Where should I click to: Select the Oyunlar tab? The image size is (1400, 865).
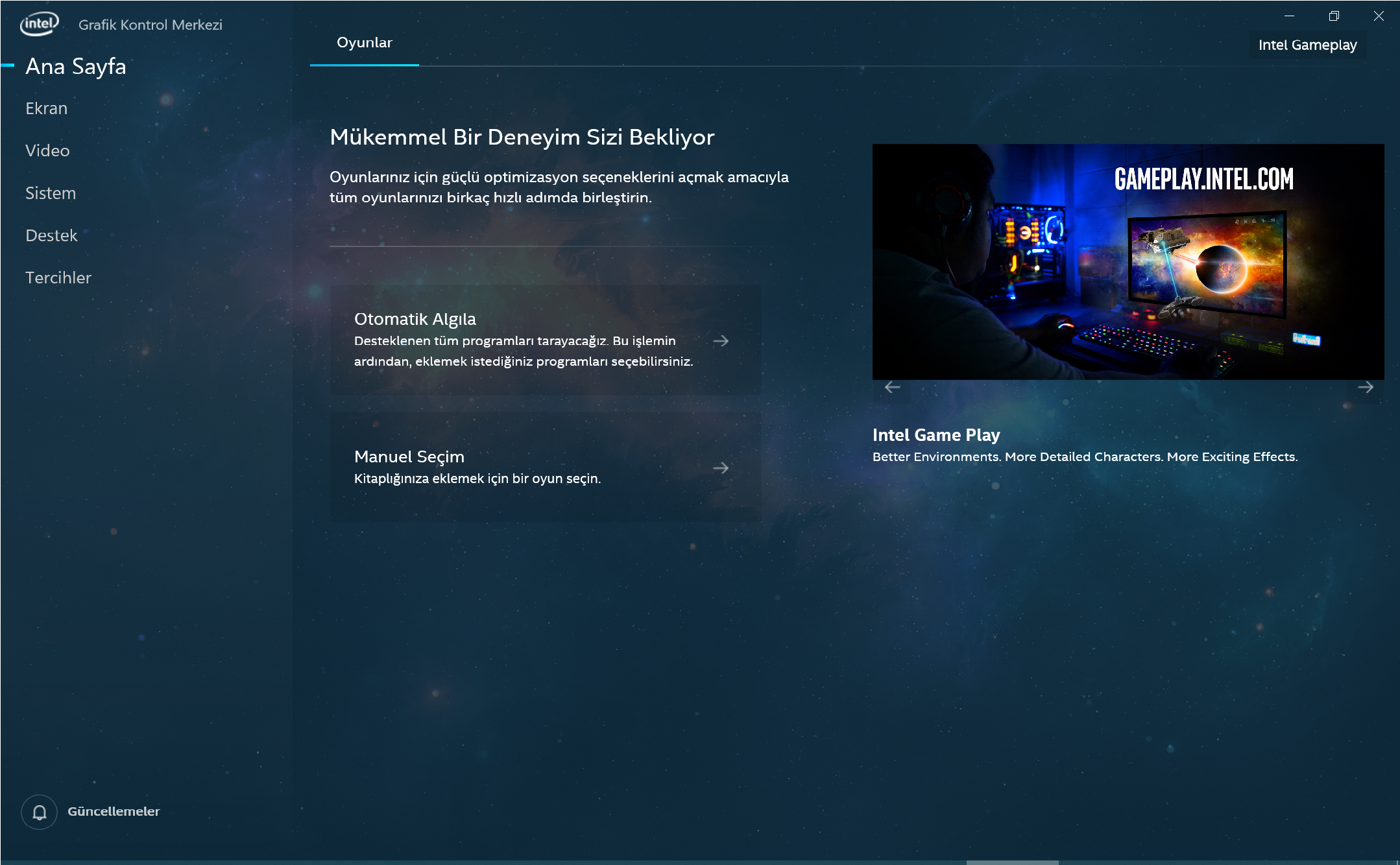365,43
